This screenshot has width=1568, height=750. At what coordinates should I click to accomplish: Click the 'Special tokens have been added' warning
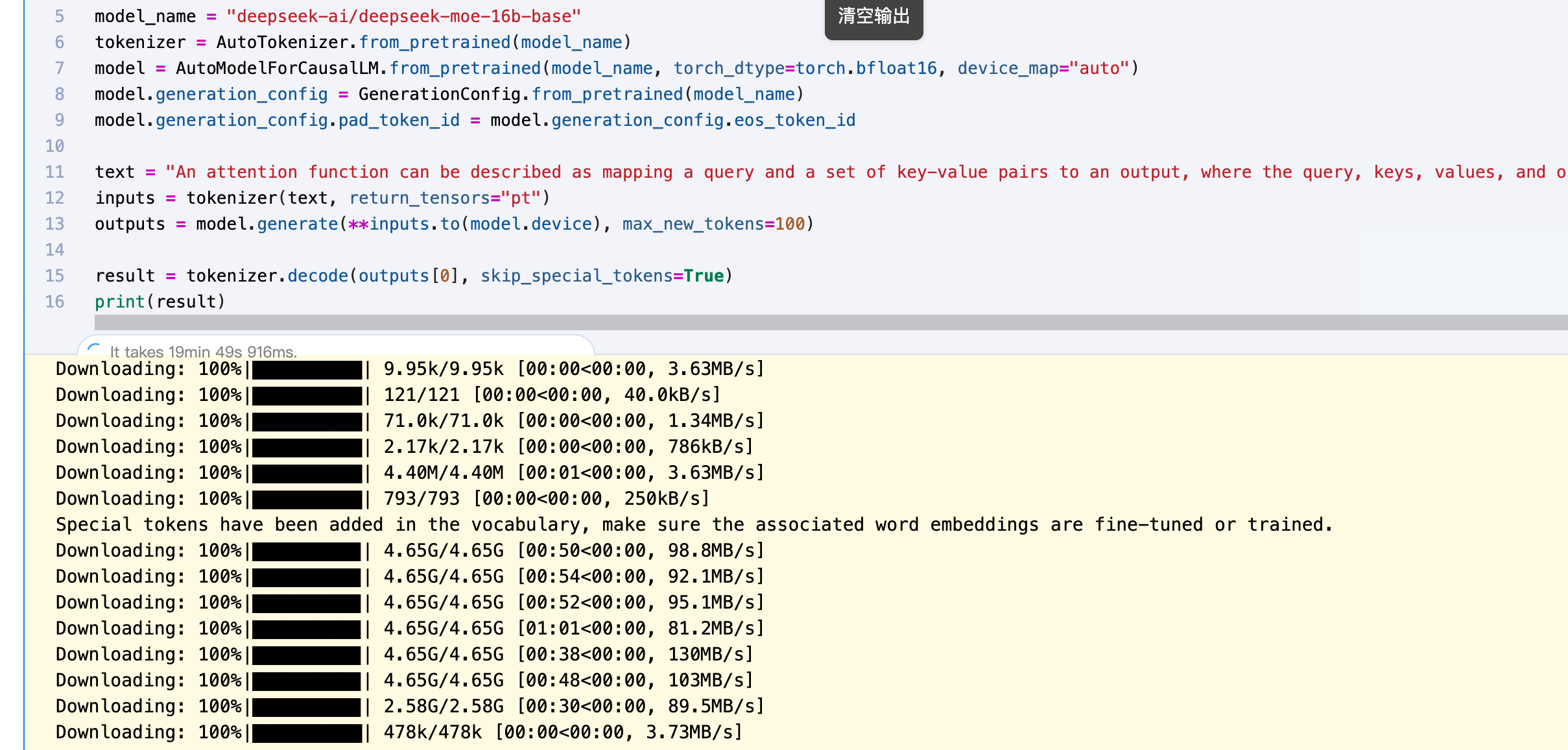pos(694,525)
